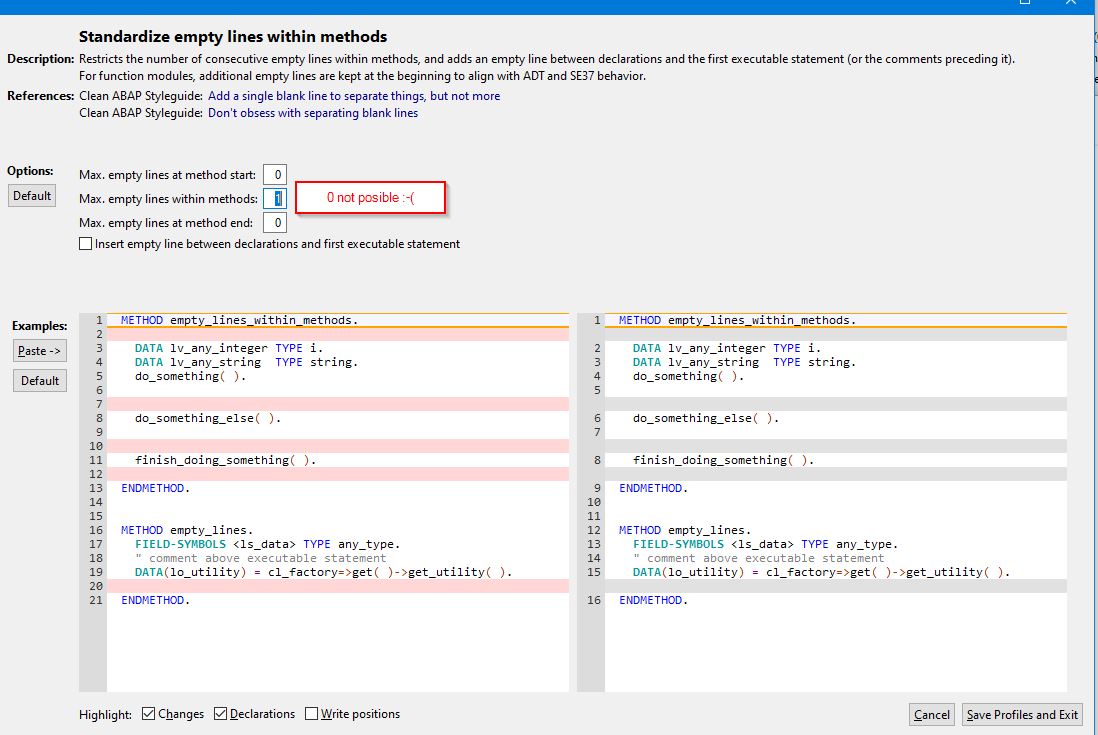Select the max empty lines at method start field
This screenshot has width=1098, height=735.
274,174
